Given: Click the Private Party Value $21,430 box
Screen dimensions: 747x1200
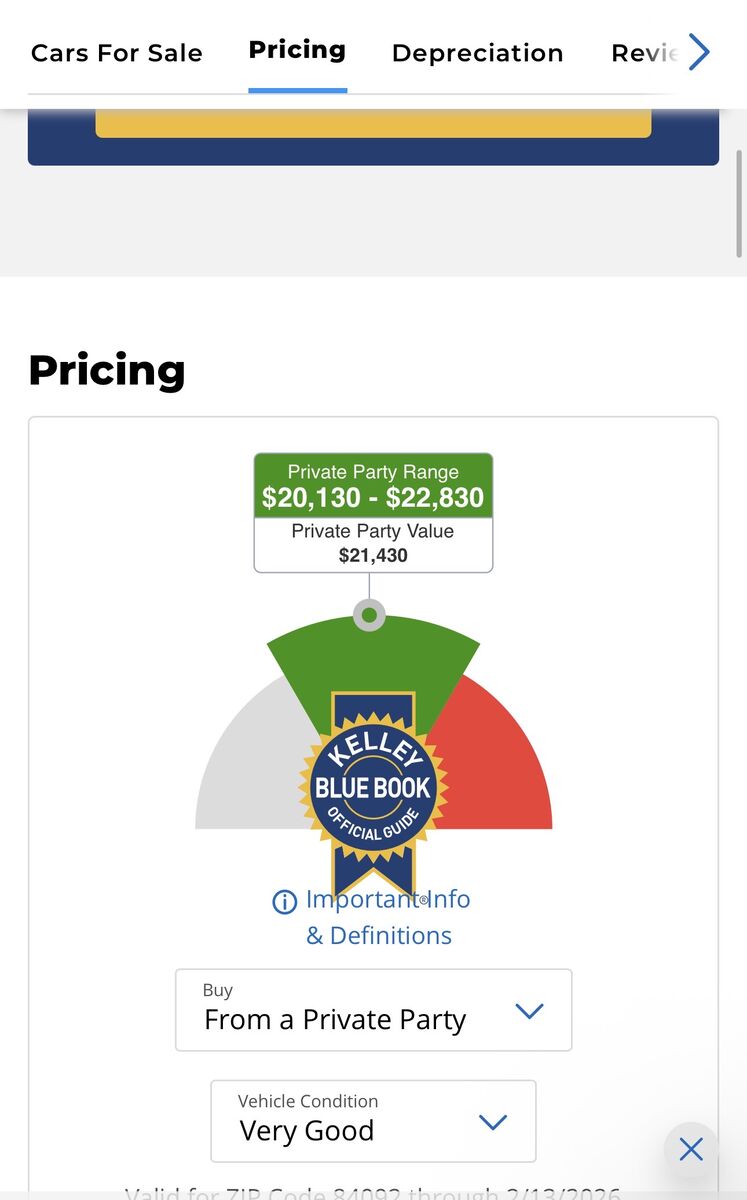Looking at the screenshot, I should pyautogui.click(x=373, y=544).
